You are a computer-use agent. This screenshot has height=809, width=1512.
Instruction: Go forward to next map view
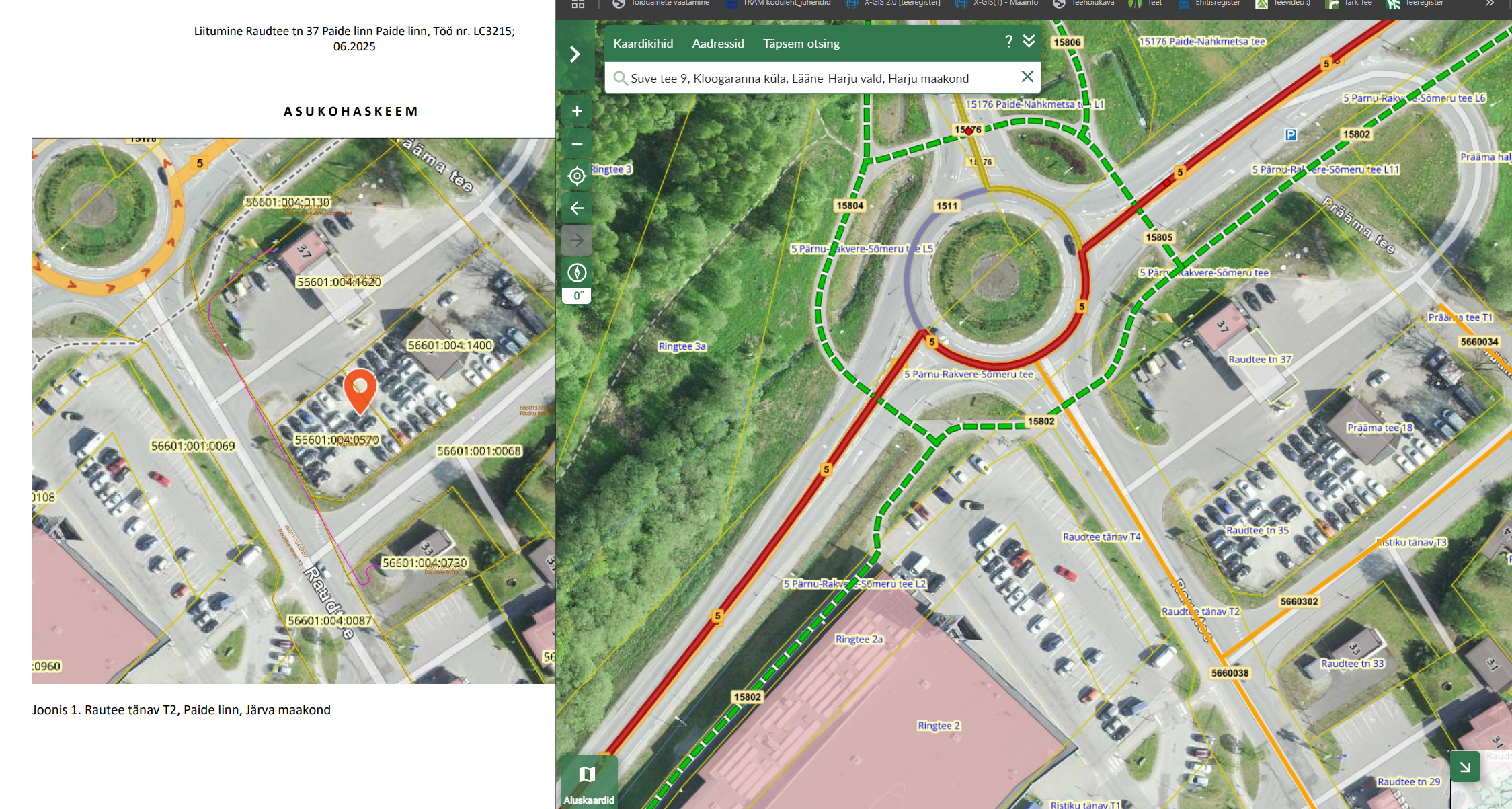point(577,240)
